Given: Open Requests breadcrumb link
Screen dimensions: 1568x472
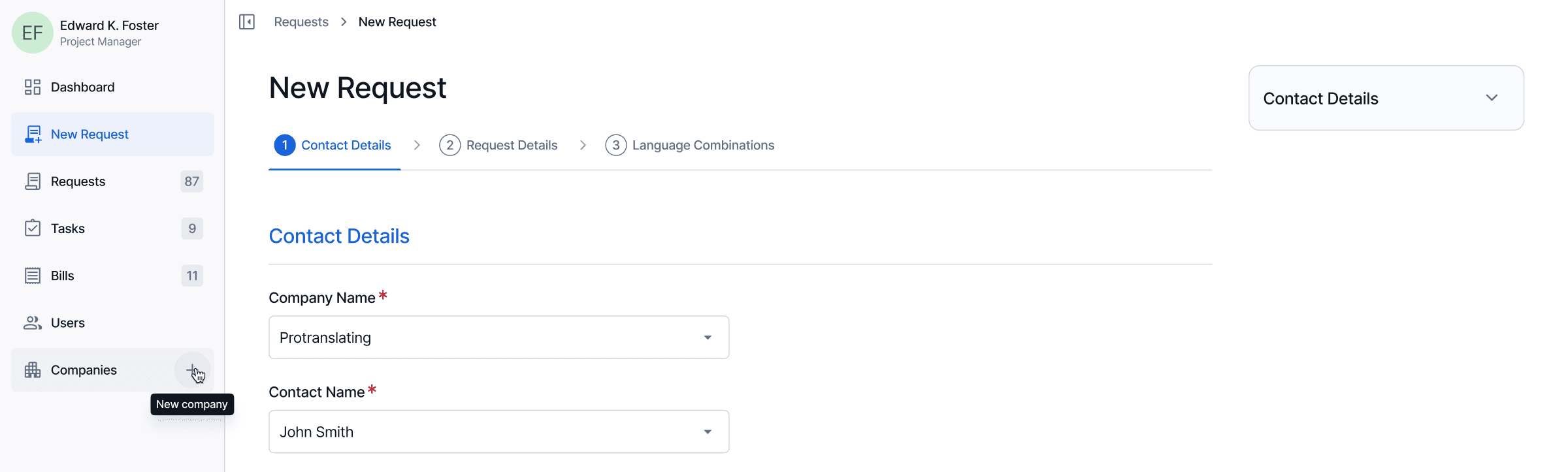Looking at the screenshot, I should coord(301,22).
